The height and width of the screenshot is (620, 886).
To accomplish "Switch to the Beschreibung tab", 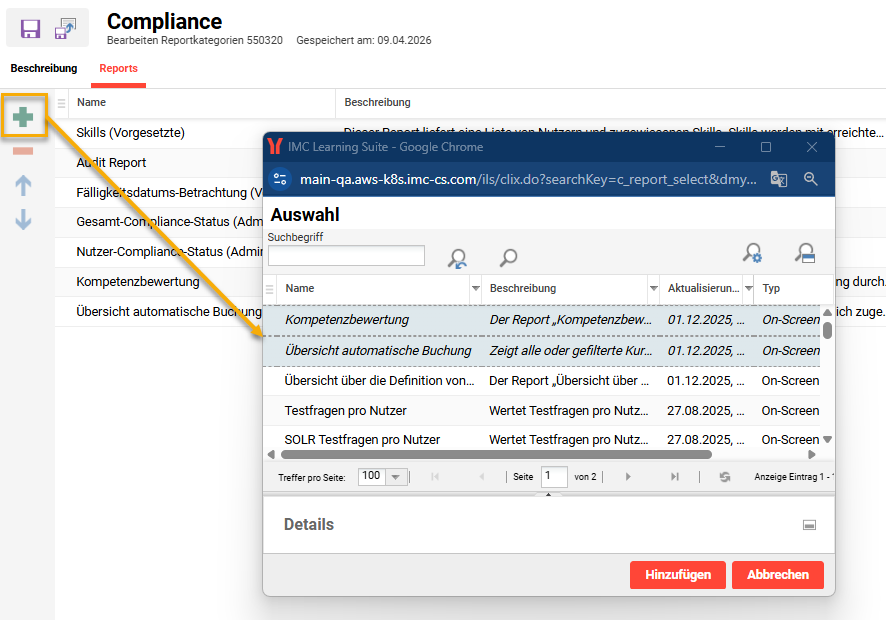I will [x=44, y=69].
